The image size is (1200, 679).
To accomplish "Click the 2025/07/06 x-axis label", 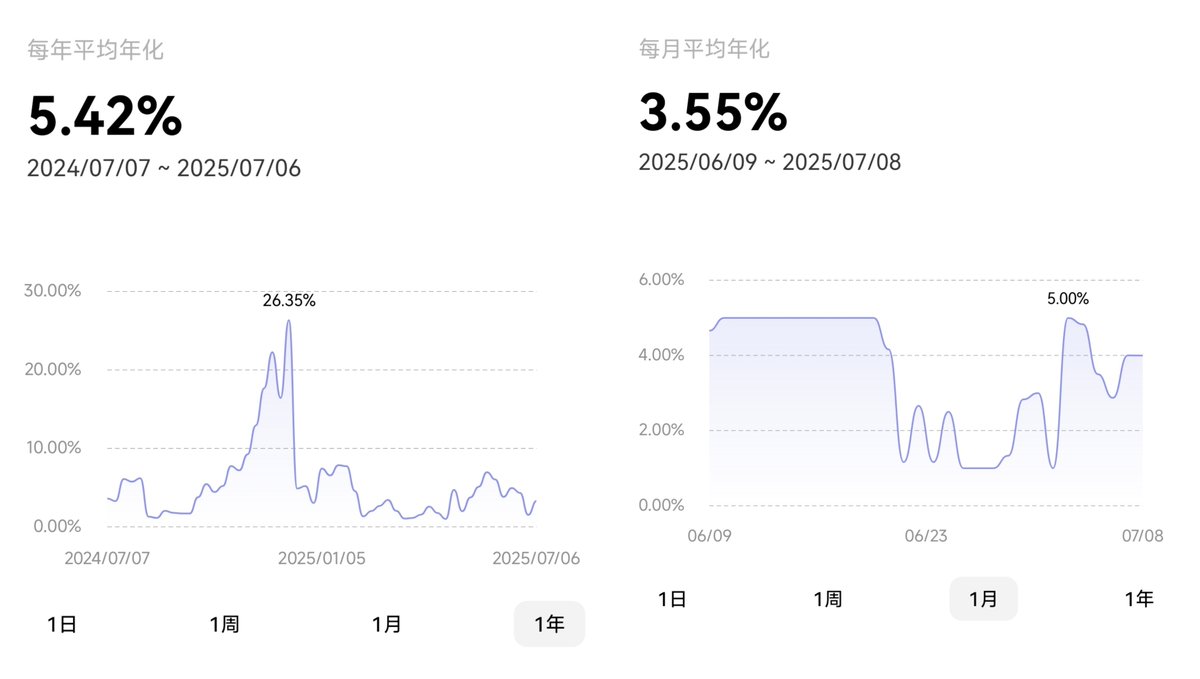I will click(x=536, y=558).
